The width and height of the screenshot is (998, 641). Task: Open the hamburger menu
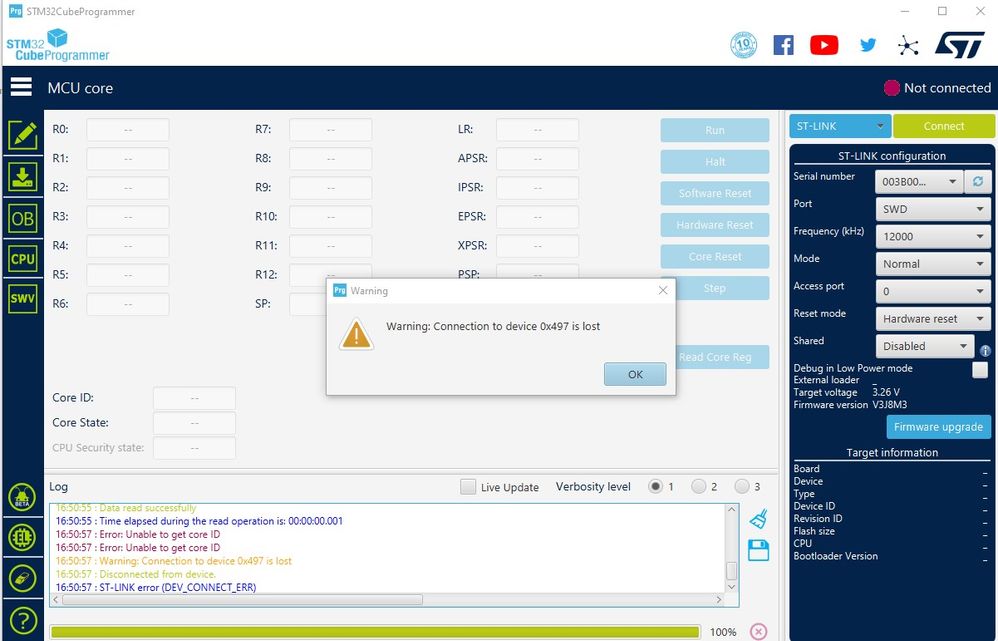tap(21, 87)
